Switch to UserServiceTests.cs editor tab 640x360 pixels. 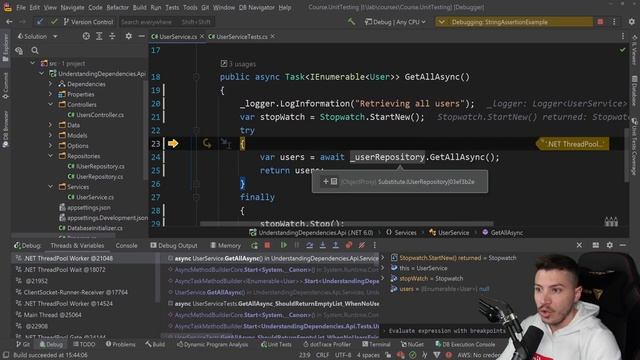click(238, 36)
